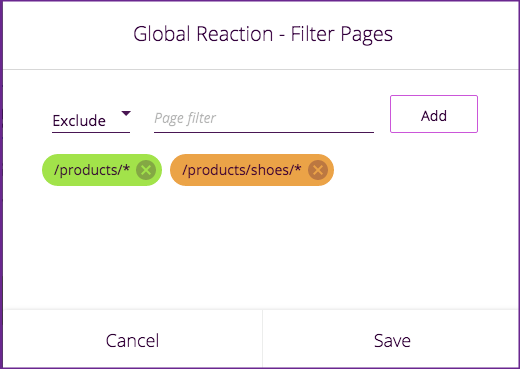
Task: Click the underline below Page filter field
Action: coord(264,132)
